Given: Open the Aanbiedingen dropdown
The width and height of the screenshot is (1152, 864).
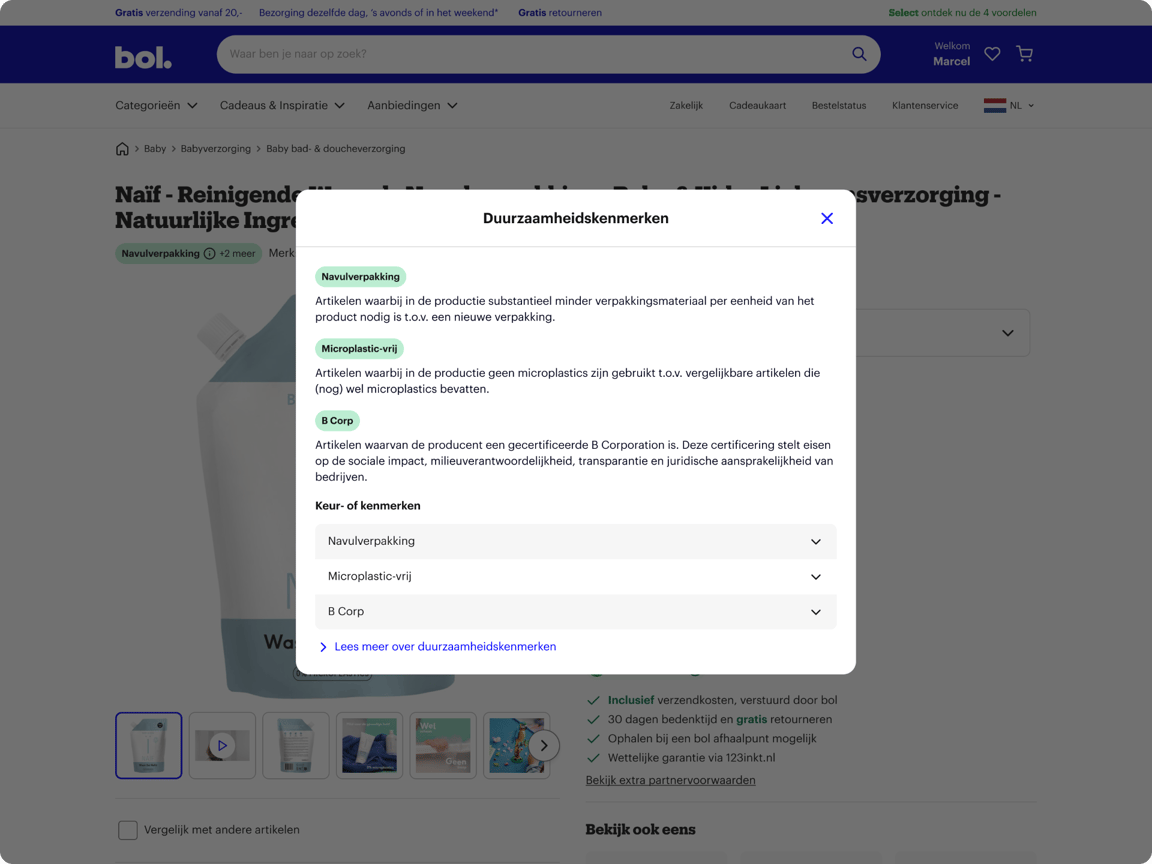Looking at the screenshot, I should click(412, 105).
